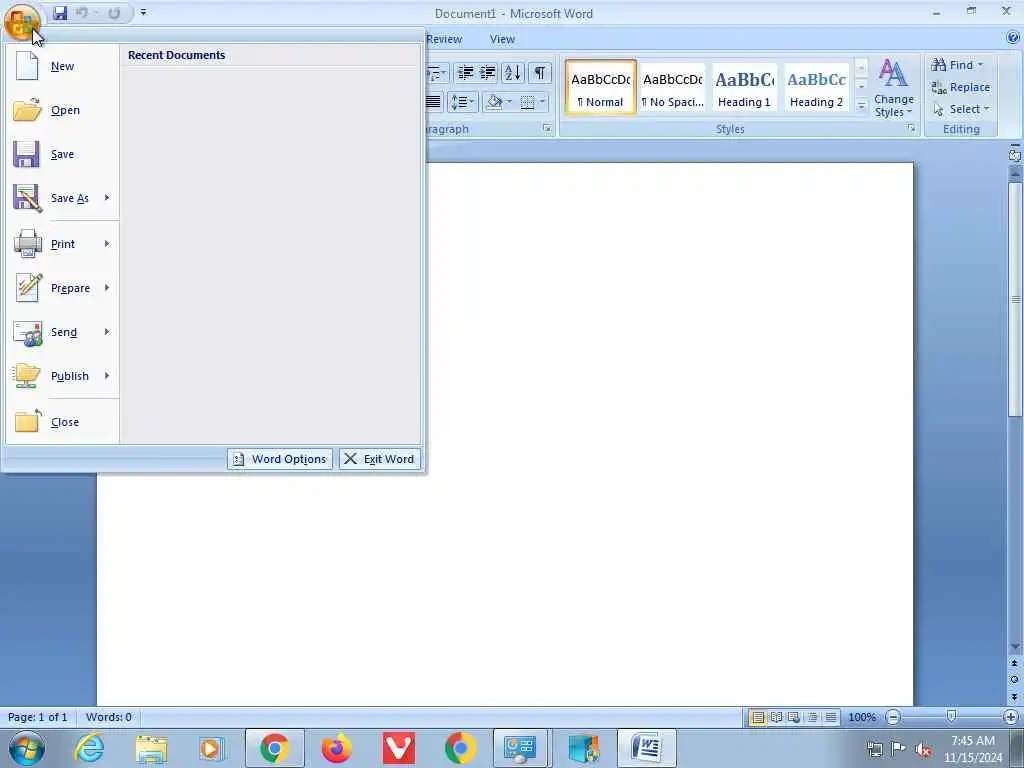Screen dimensions: 1024x768
Task: Click the zoom slider handle
Action: click(952, 717)
